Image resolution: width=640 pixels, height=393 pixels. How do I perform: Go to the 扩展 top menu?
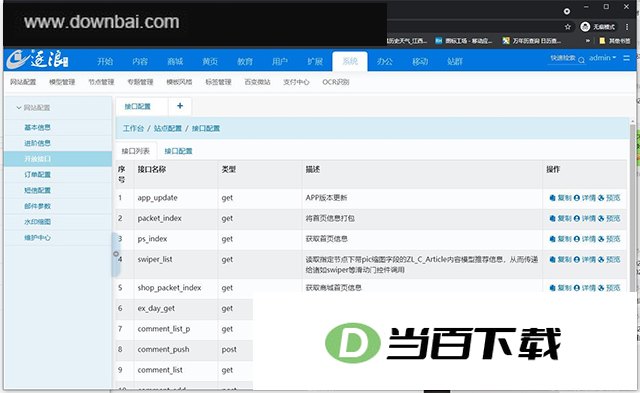click(315, 61)
